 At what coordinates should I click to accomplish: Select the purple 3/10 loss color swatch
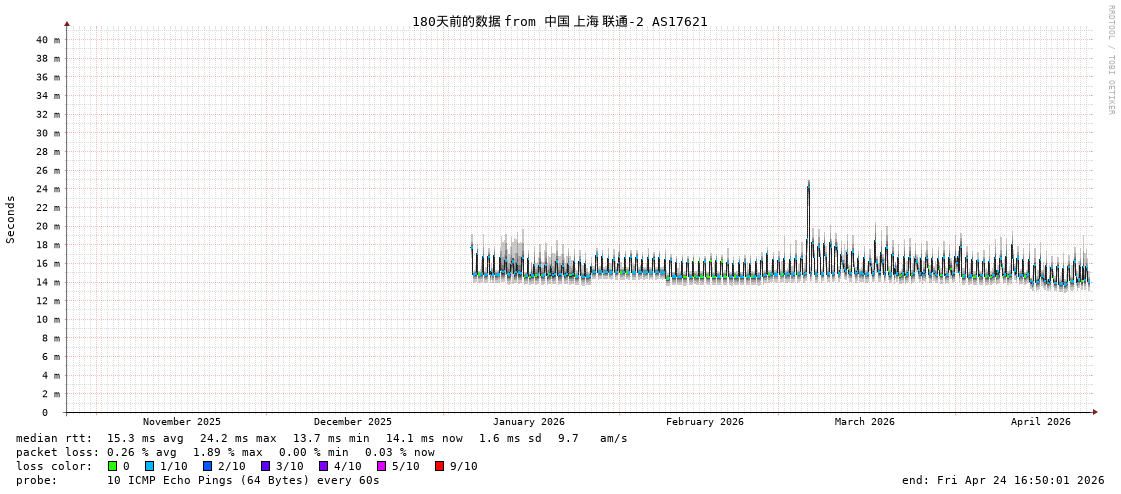[265, 466]
